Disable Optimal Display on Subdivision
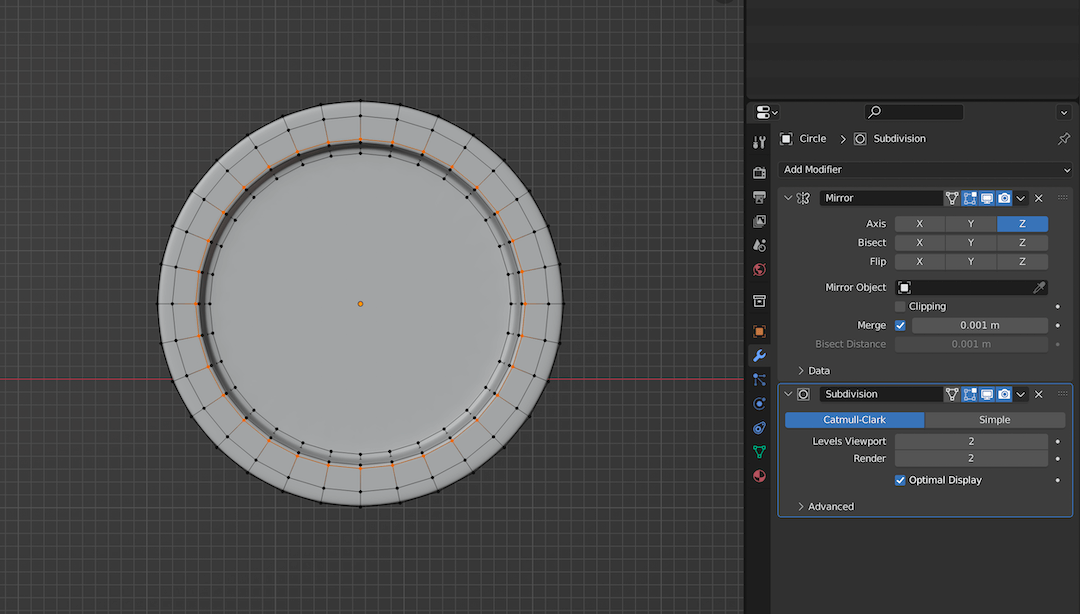1080x614 pixels. click(900, 480)
